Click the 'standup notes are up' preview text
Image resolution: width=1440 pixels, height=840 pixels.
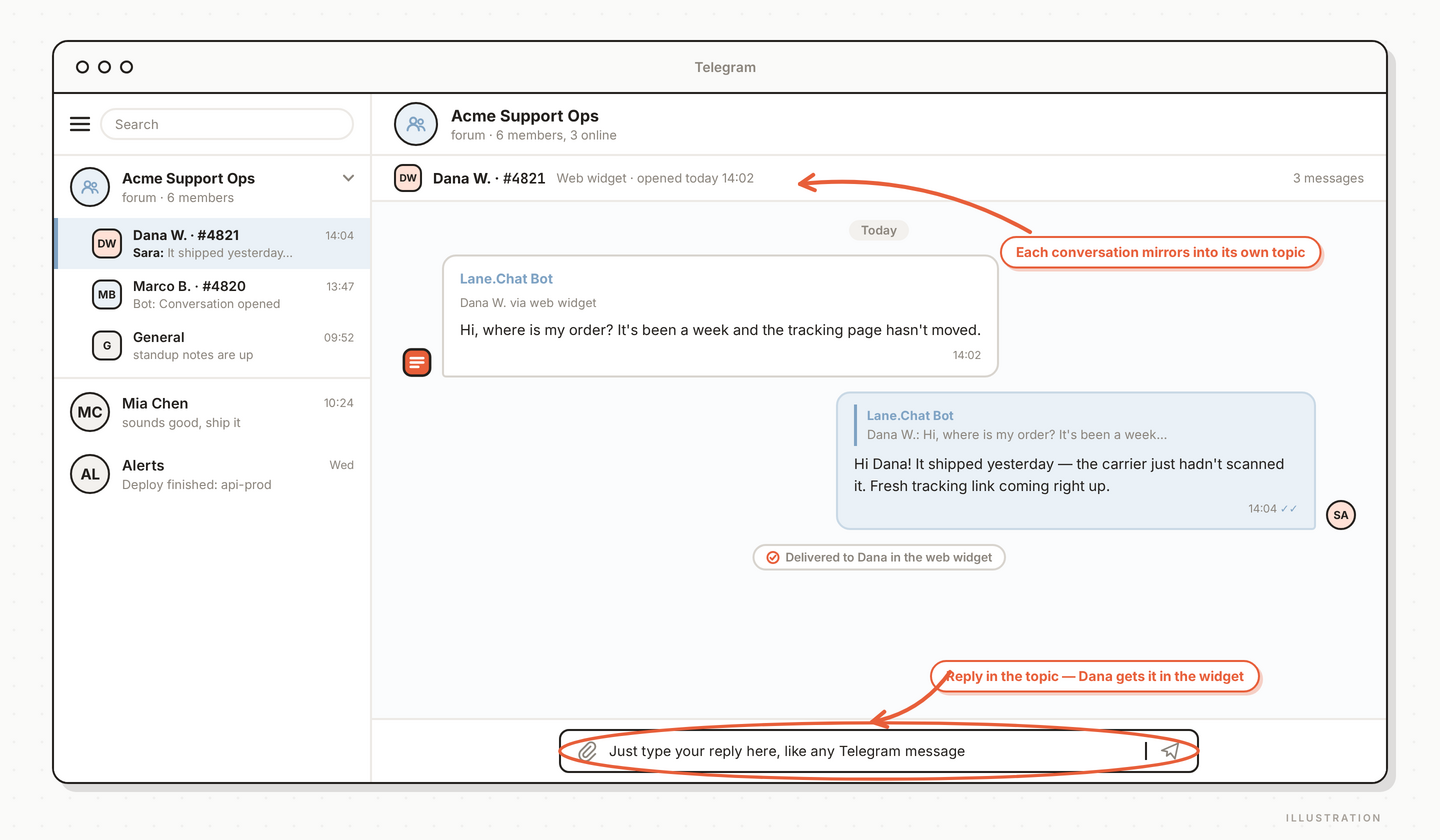(x=193, y=355)
